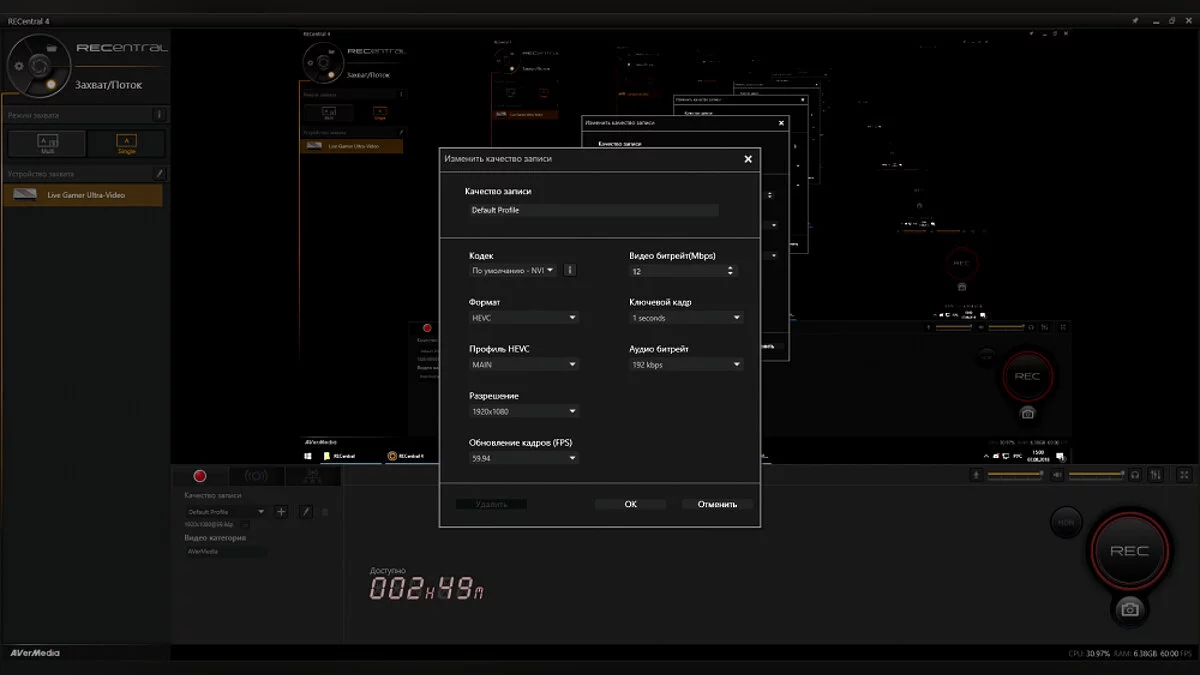
Task: Click the small camera icon in the preview
Action: [1027, 413]
